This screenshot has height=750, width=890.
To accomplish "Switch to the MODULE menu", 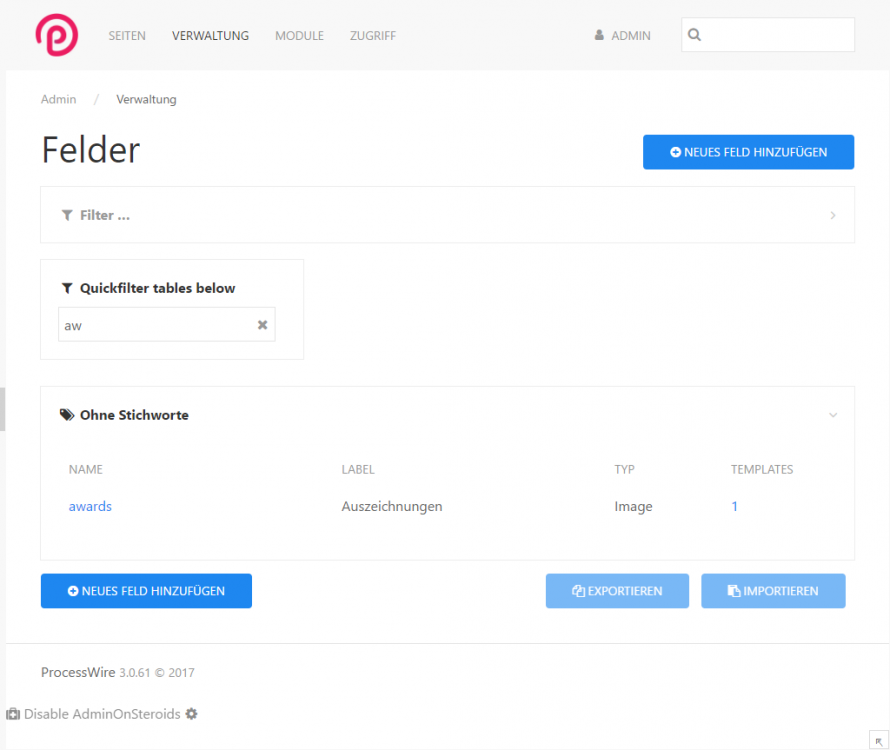I will click(x=299, y=35).
